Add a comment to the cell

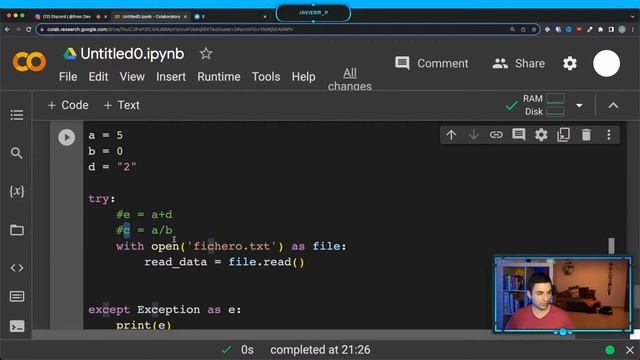tap(518, 134)
